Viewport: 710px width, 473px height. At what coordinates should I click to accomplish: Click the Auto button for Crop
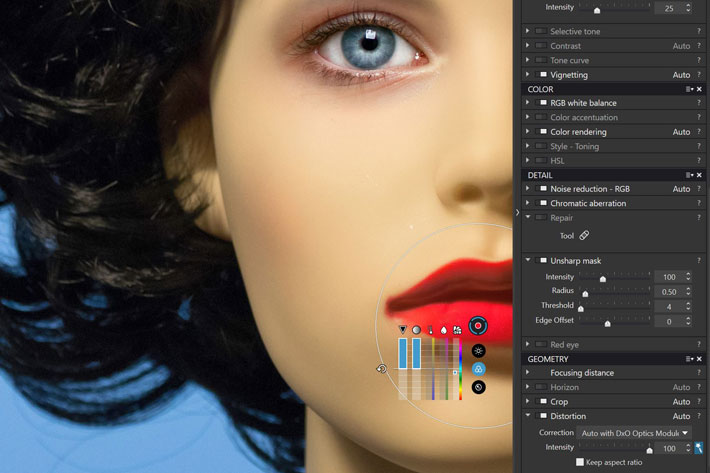coord(681,401)
